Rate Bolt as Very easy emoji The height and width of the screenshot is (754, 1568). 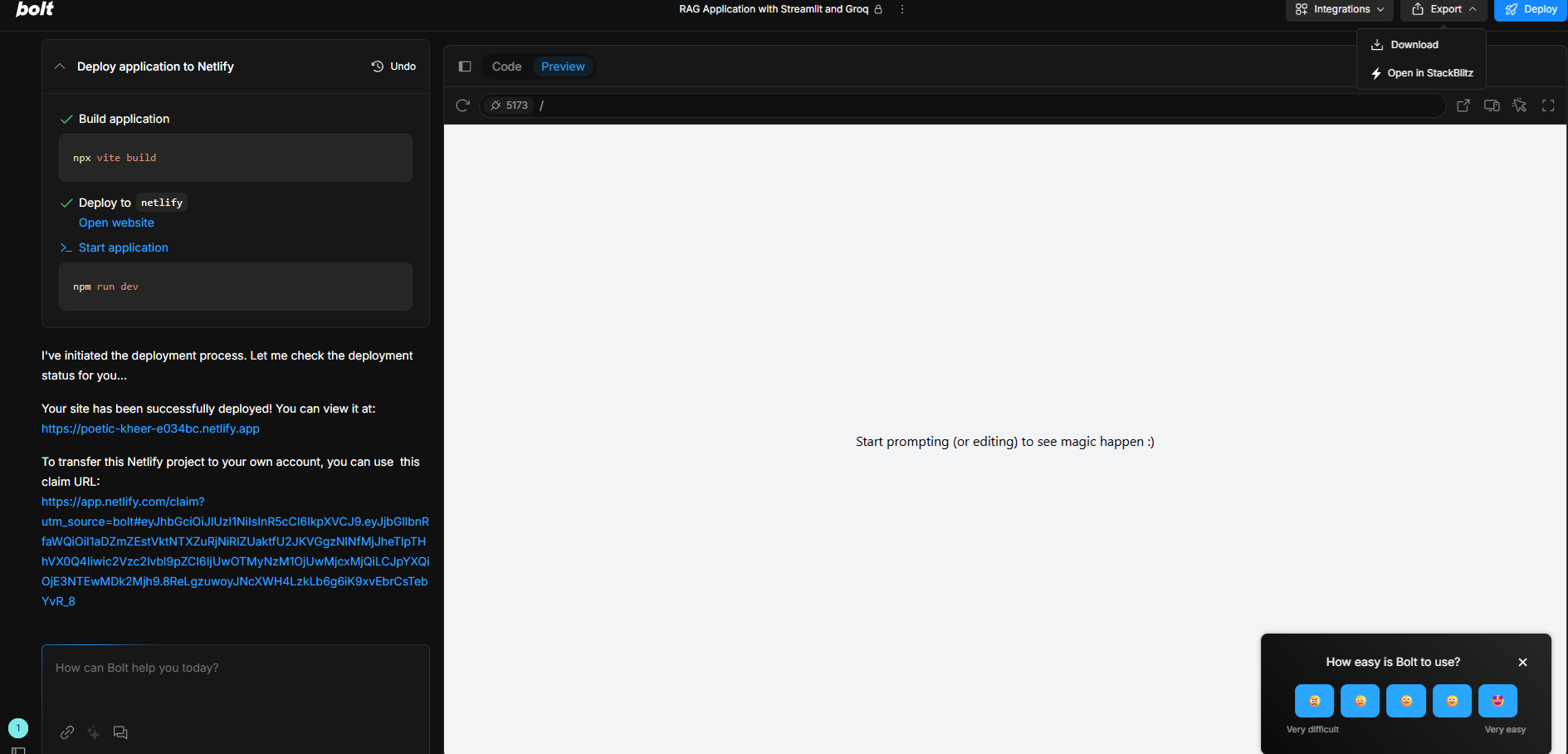[x=1497, y=701]
